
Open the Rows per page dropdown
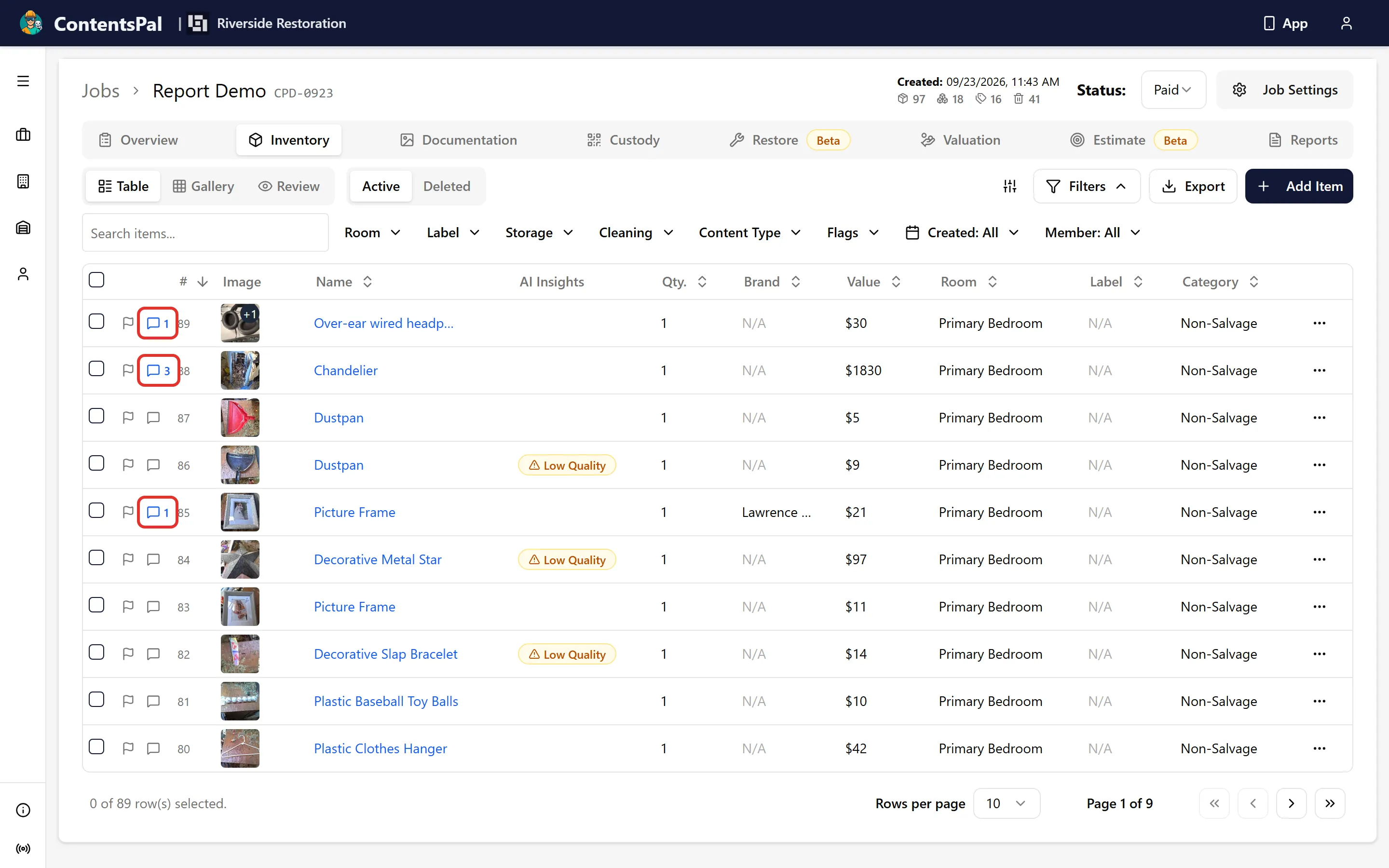click(1006, 803)
